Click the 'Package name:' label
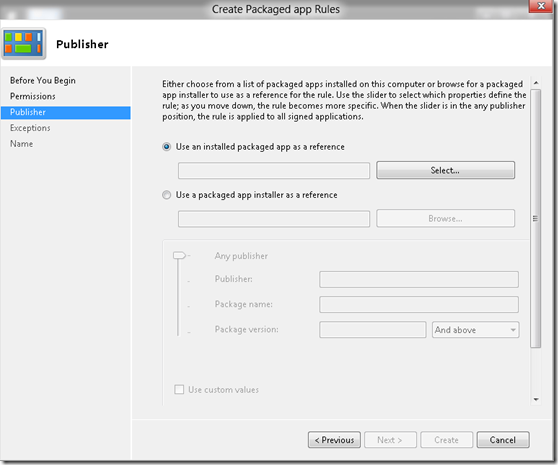558x465 pixels. 243,304
